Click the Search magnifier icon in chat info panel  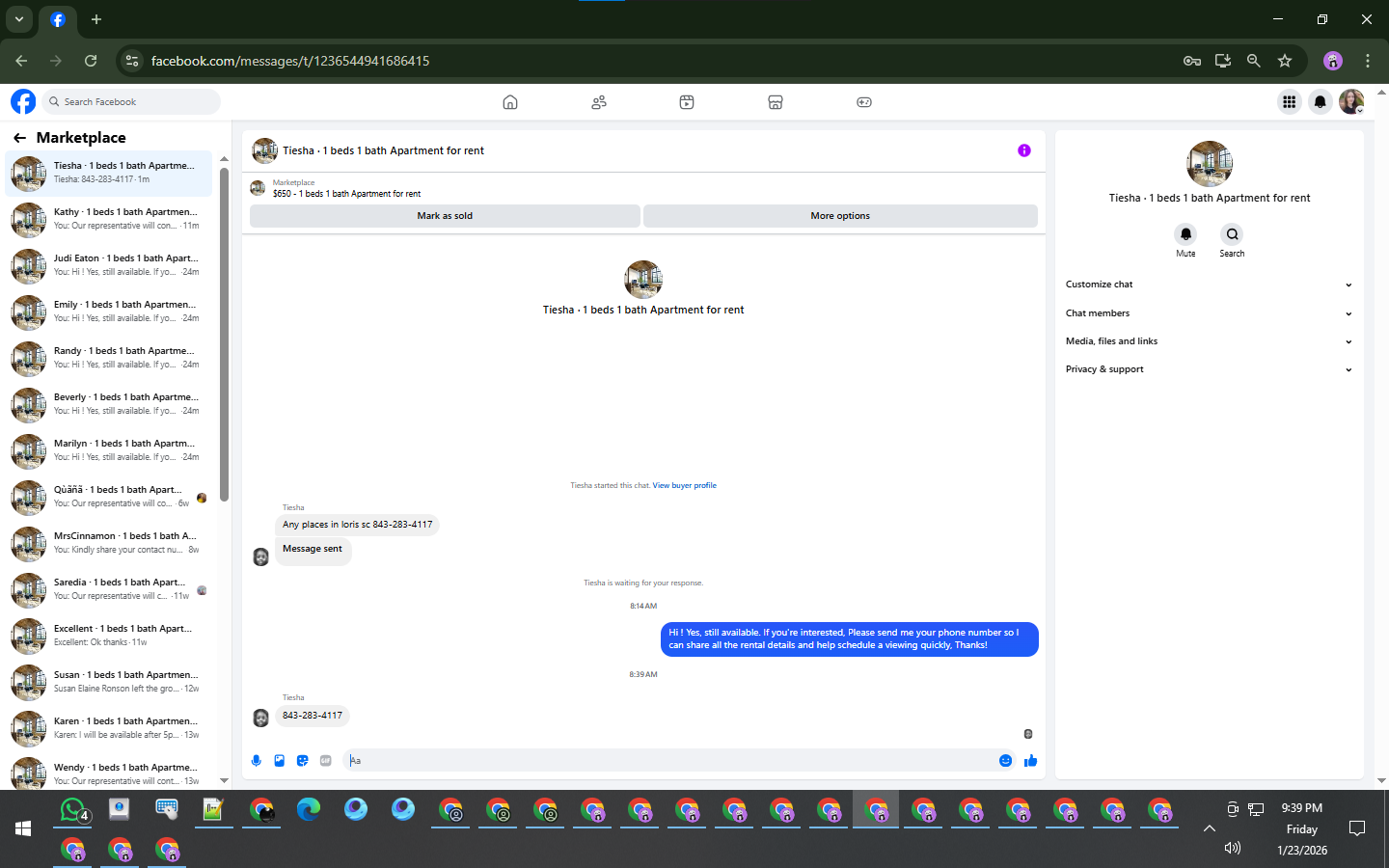point(1232,234)
